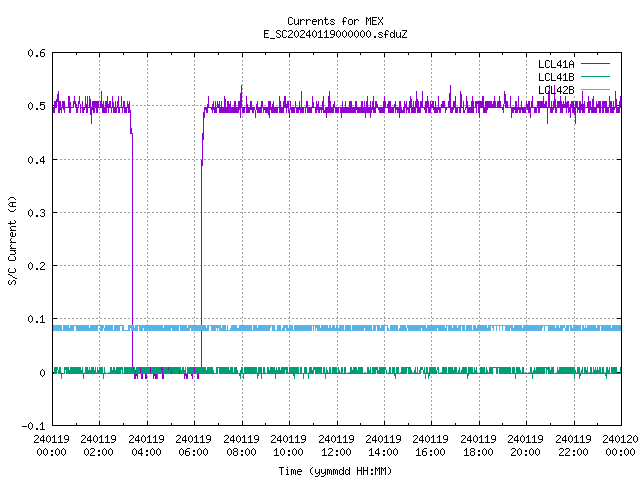The image size is (640, 480).
Task: Click the x-axis tick 240119 08:00
Action: 241,446
